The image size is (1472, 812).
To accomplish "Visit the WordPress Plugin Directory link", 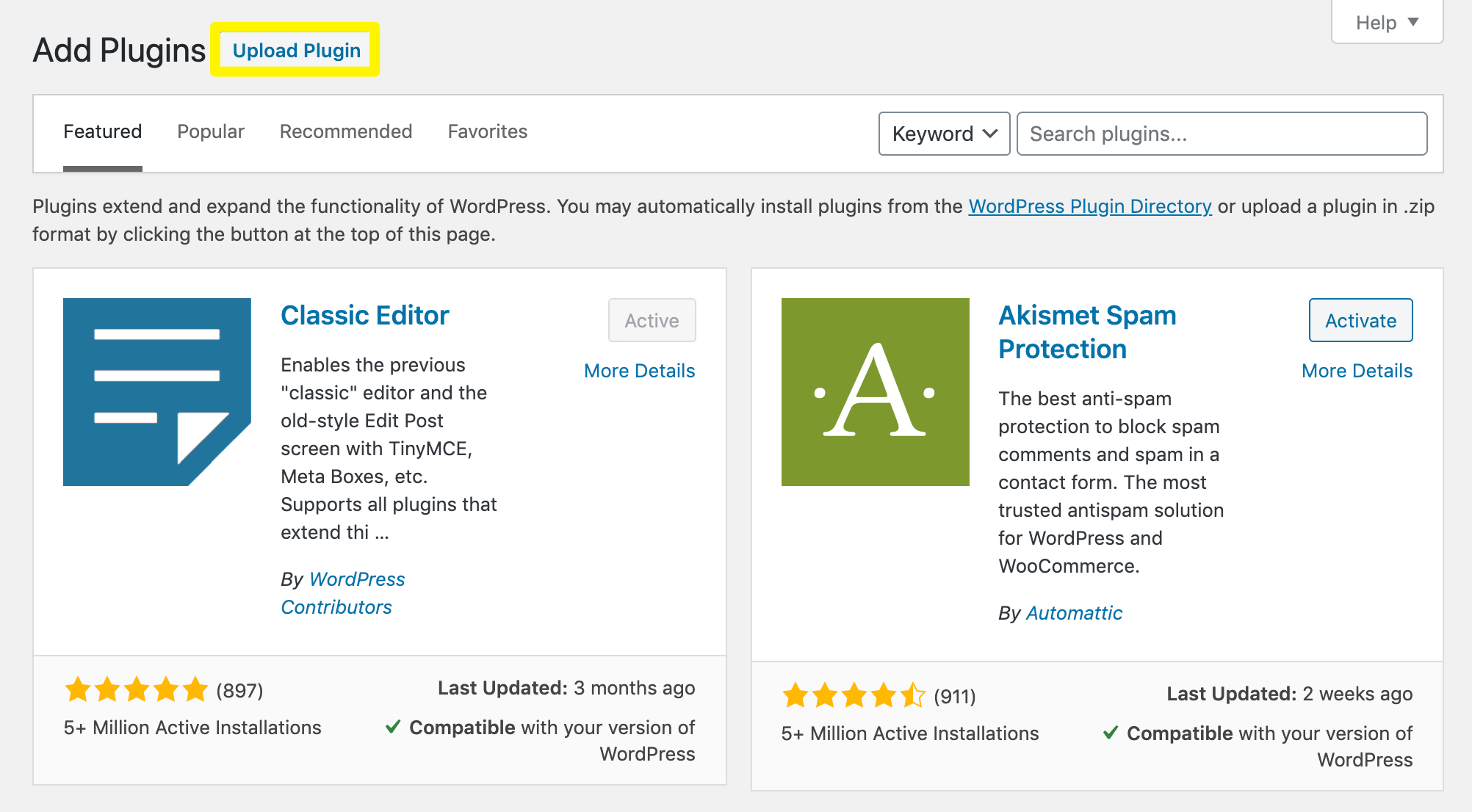I will (1089, 206).
